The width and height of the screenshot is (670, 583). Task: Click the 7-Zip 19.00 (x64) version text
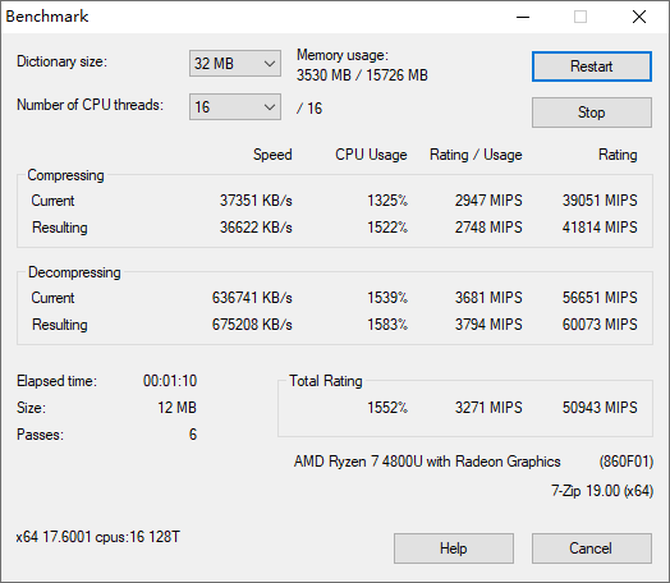click(x=602, y=490)
